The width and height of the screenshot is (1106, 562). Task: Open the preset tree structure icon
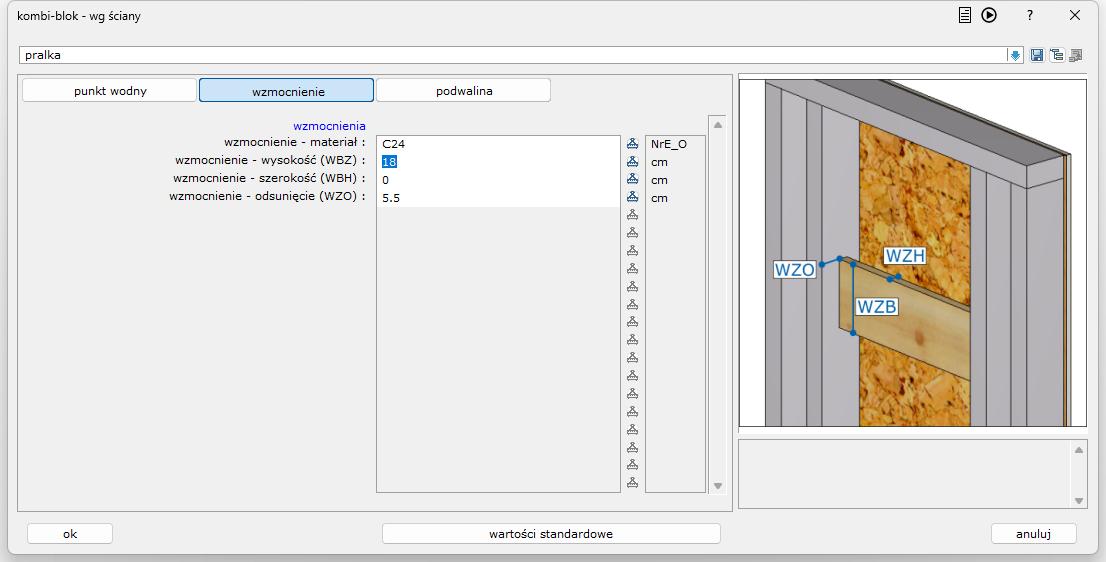[1056, 56]
